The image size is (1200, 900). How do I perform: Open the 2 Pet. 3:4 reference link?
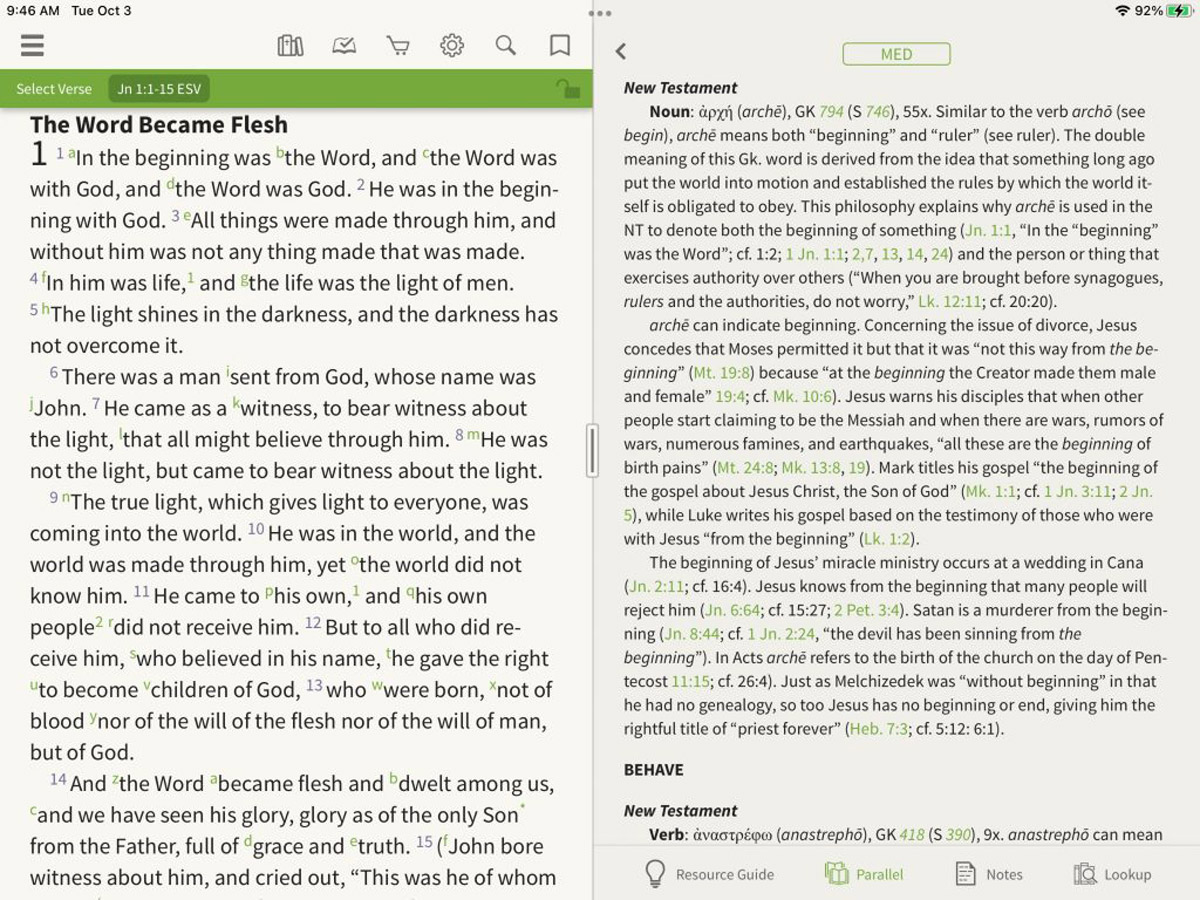(867, 610)
